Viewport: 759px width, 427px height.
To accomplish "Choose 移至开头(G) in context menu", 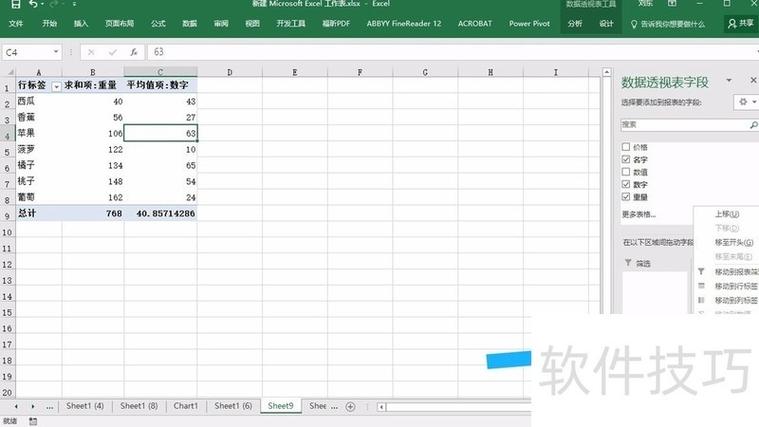I will pos(734,242).
